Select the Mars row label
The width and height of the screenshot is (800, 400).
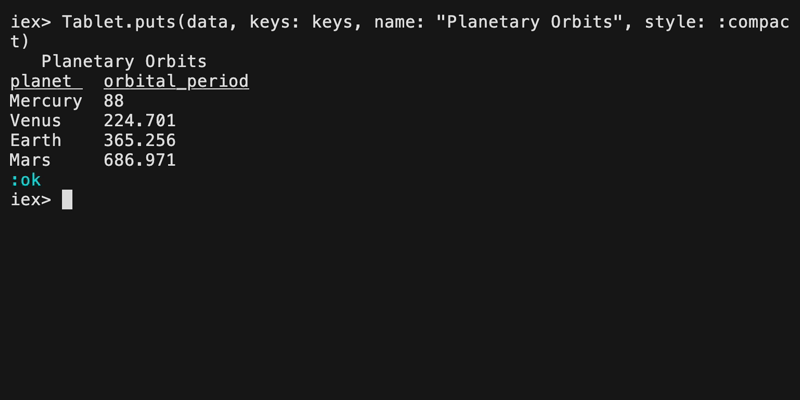[x=30, y=160]
